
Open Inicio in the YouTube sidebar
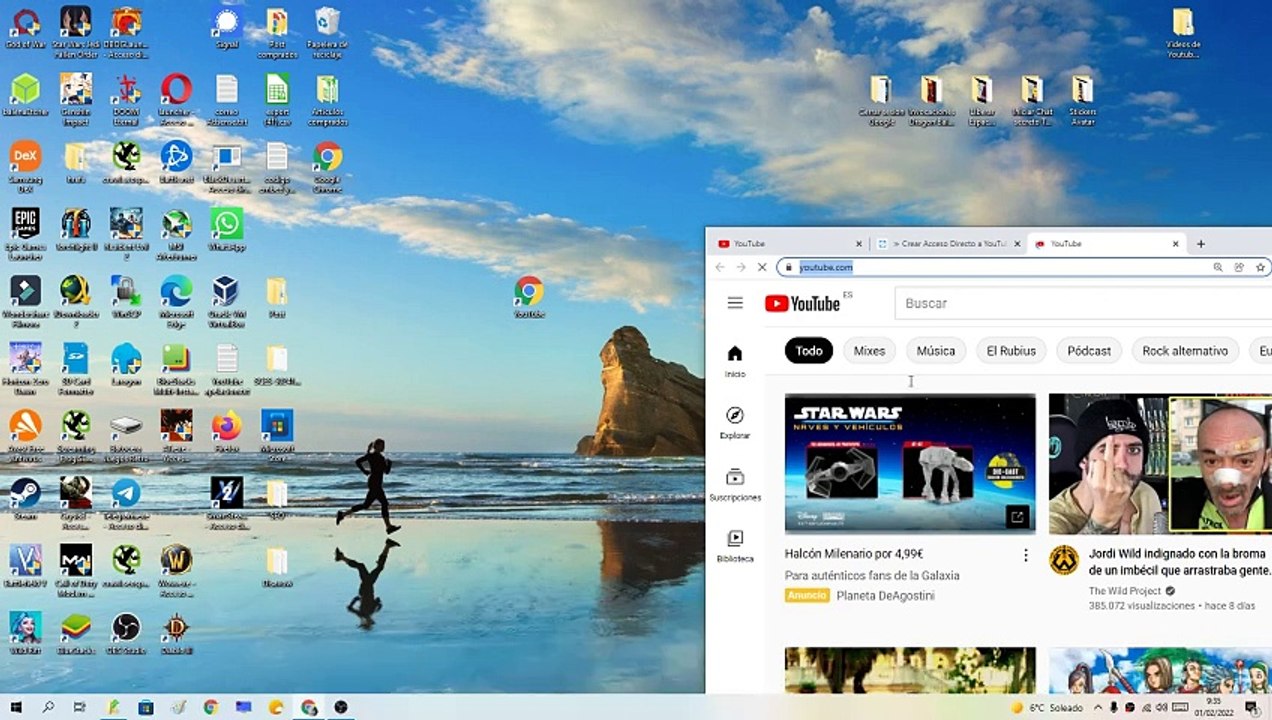tap(735, 361)
